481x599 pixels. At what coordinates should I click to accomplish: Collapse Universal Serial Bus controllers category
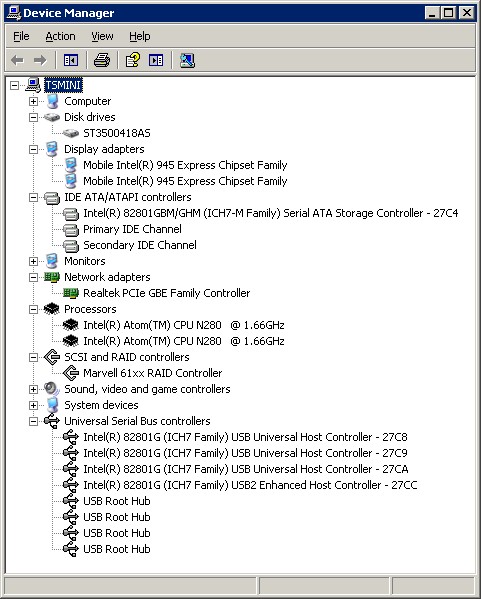[34, 421]
